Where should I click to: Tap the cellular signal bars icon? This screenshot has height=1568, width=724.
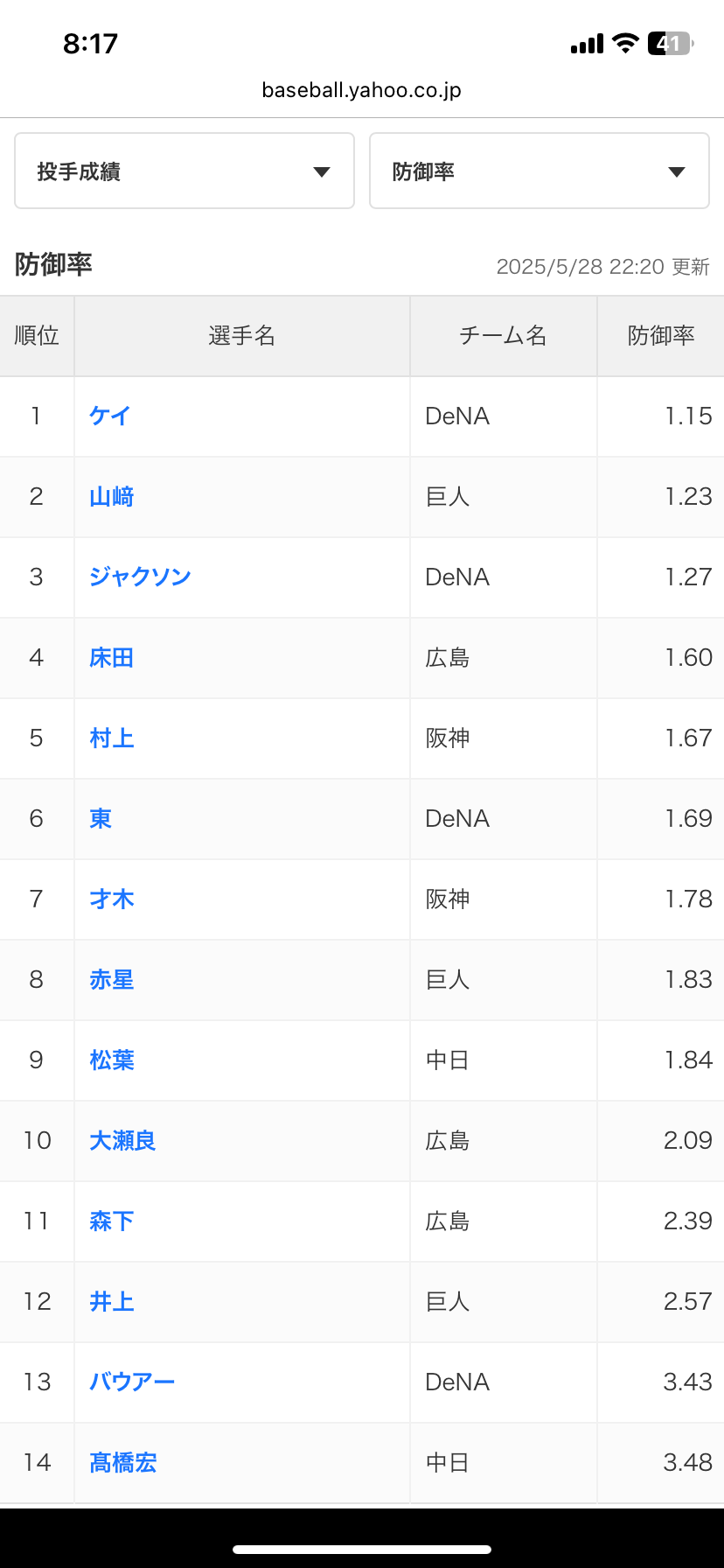(x=587, y=44)
